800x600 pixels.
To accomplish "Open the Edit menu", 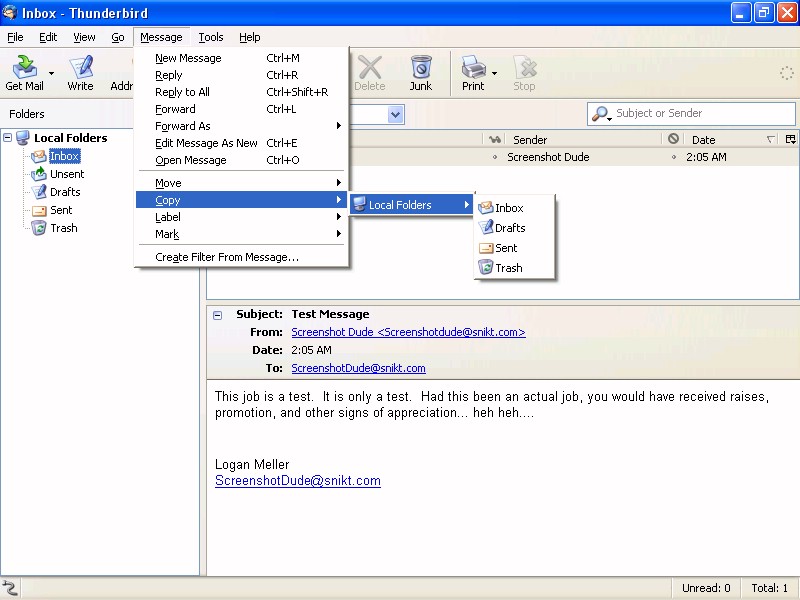I will point(48,37).
